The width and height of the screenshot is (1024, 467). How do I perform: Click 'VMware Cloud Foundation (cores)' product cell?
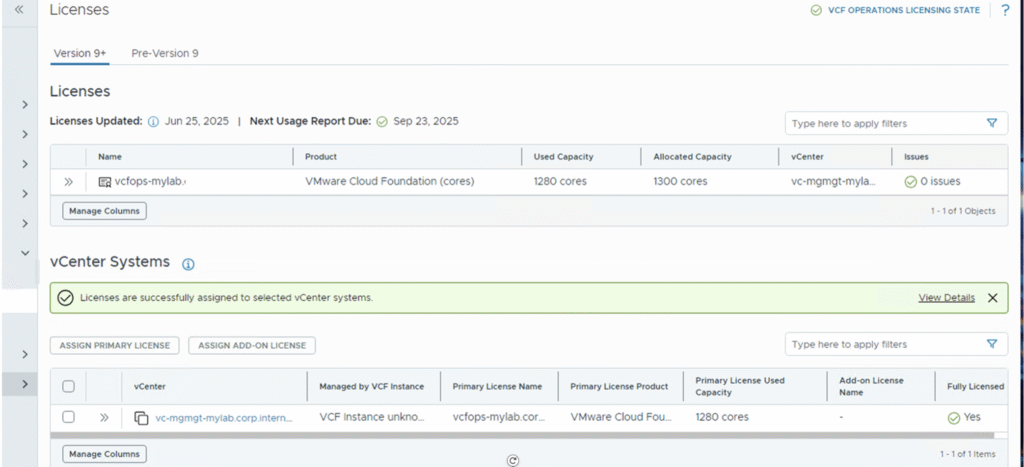[390, 182]
